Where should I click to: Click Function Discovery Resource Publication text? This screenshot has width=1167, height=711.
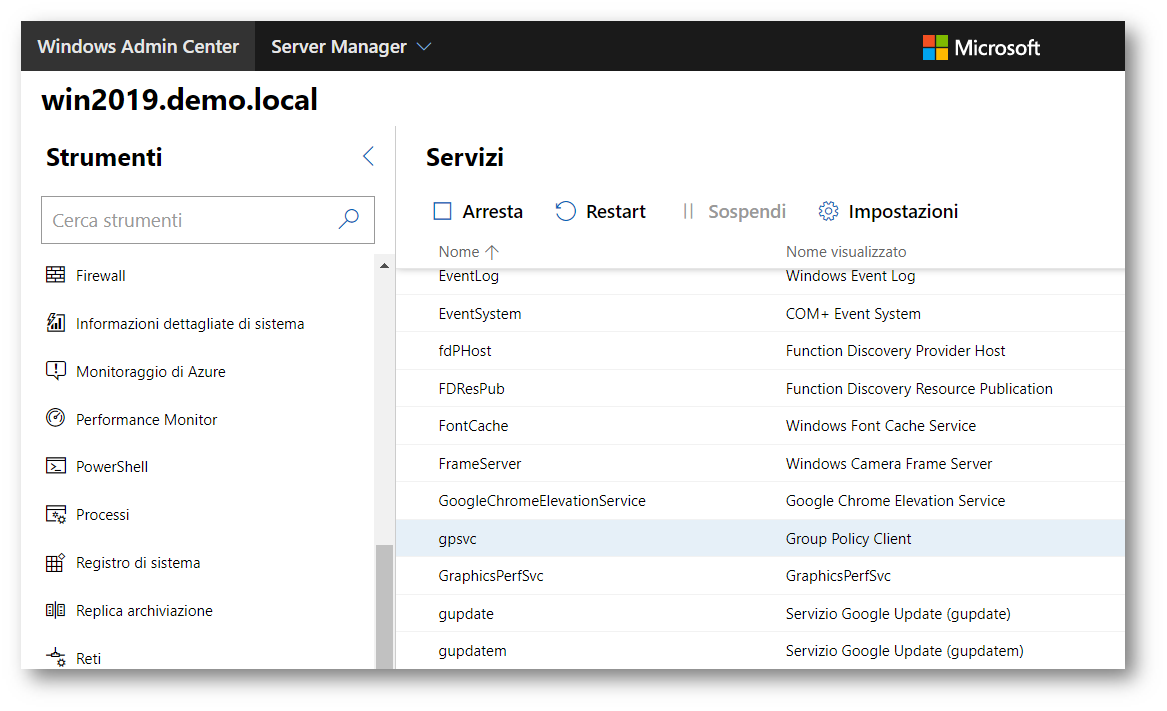919,389
